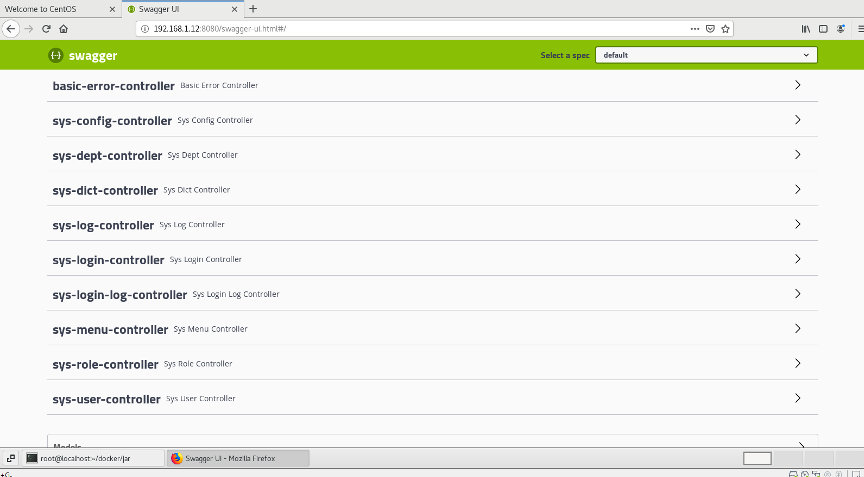
Task: Click the Pocket save icon in address bar
Action: pyautogui.click(x=710, y=29)
